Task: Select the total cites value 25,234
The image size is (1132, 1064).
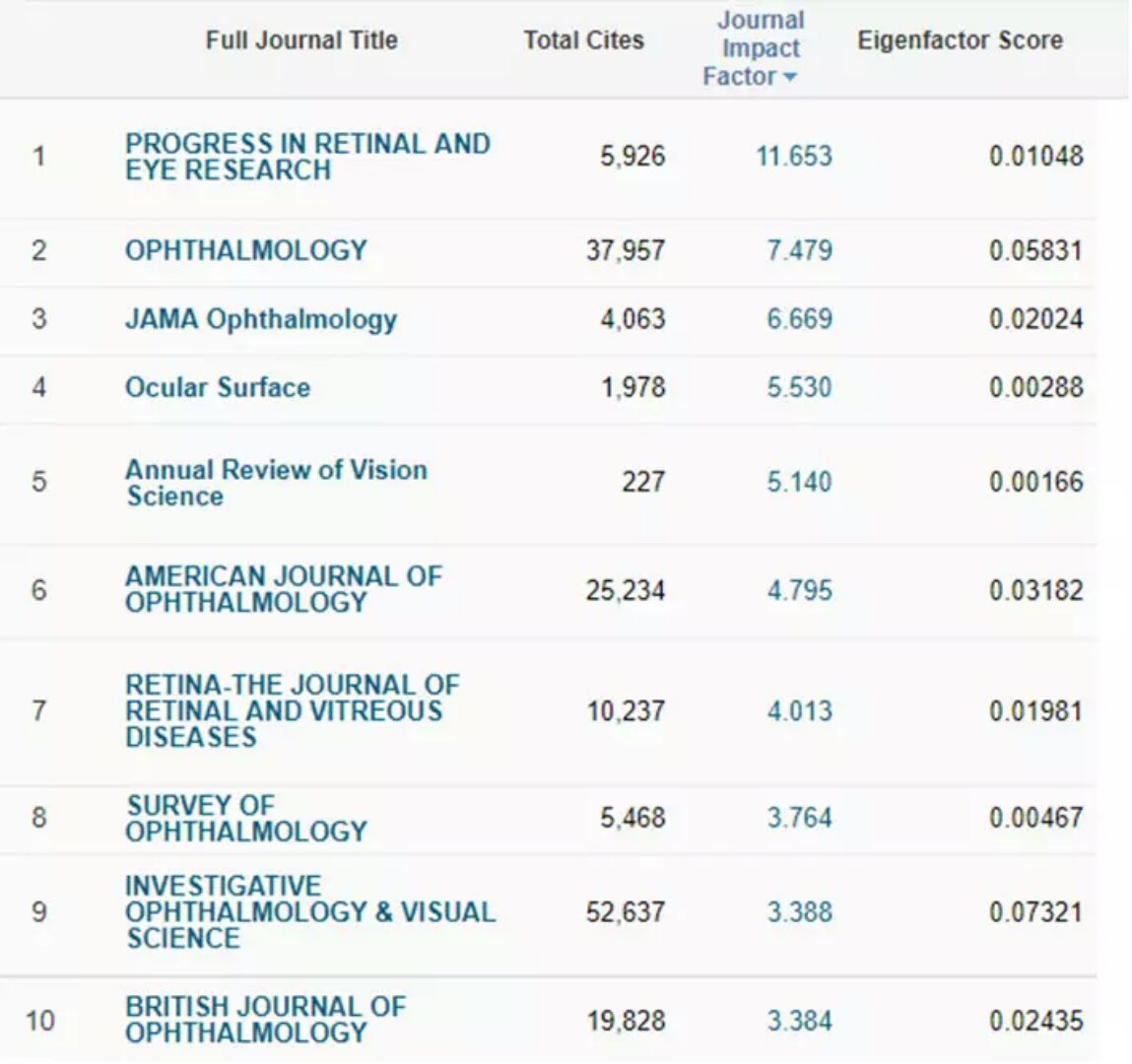Action: pos(626,590)
